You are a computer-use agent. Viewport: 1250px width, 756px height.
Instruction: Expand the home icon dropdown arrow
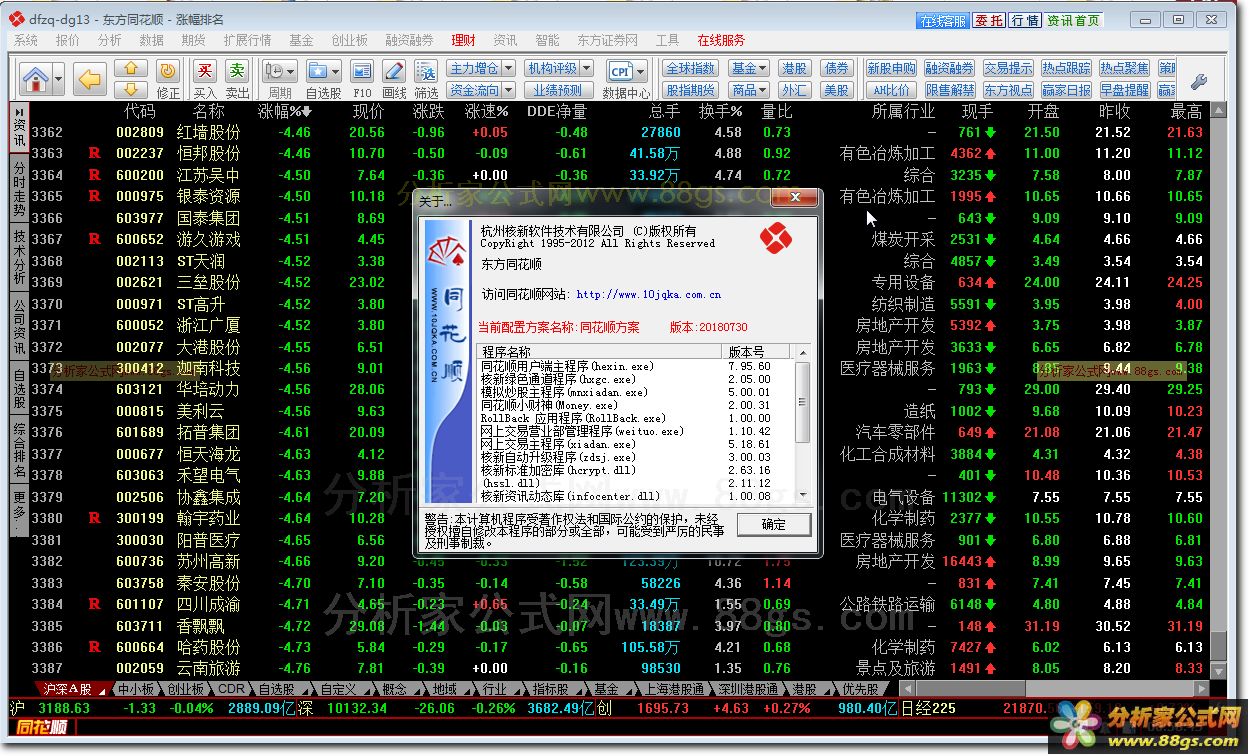59,78
